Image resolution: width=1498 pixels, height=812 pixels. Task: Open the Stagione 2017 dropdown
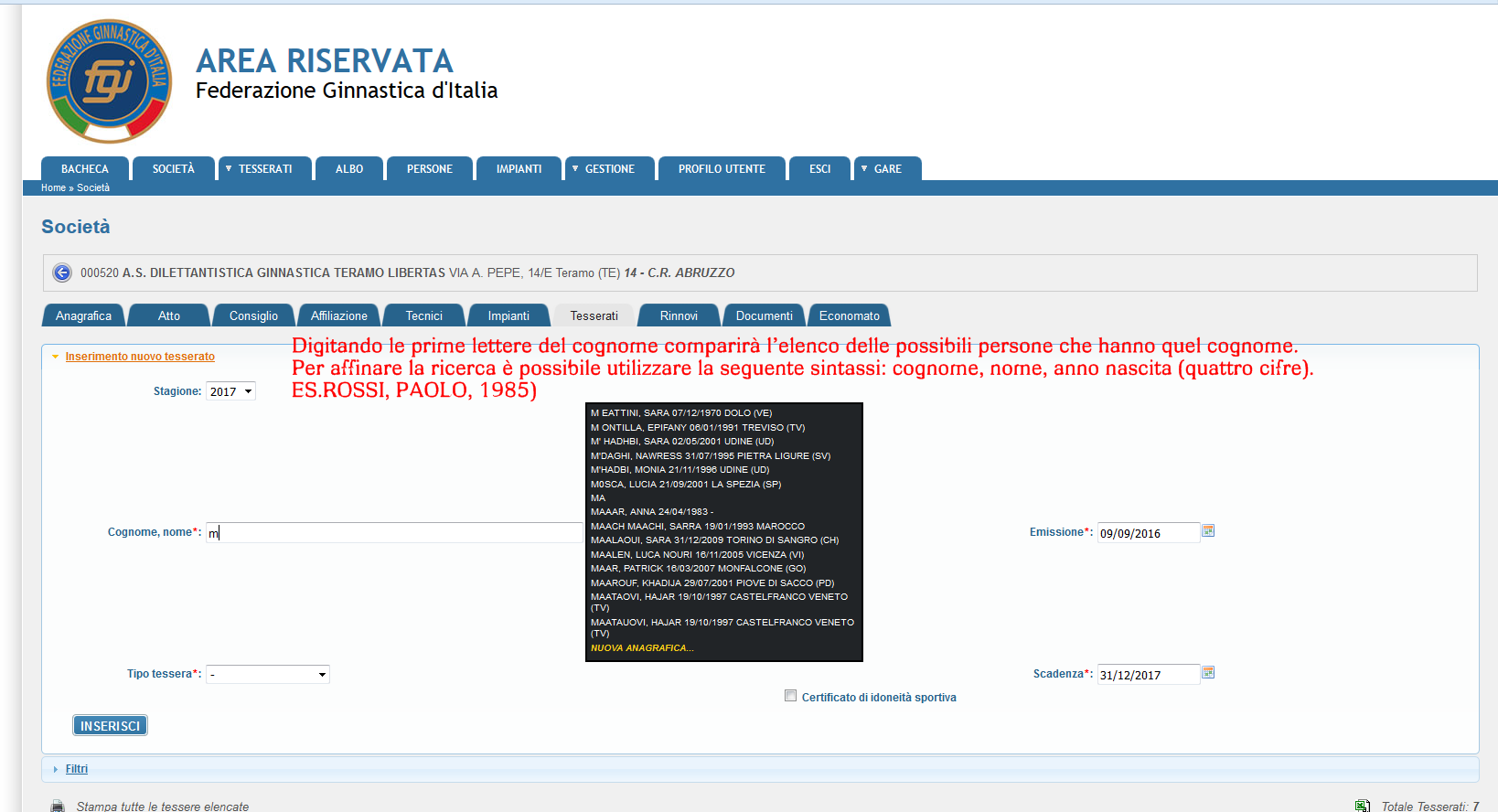(230, 391)
